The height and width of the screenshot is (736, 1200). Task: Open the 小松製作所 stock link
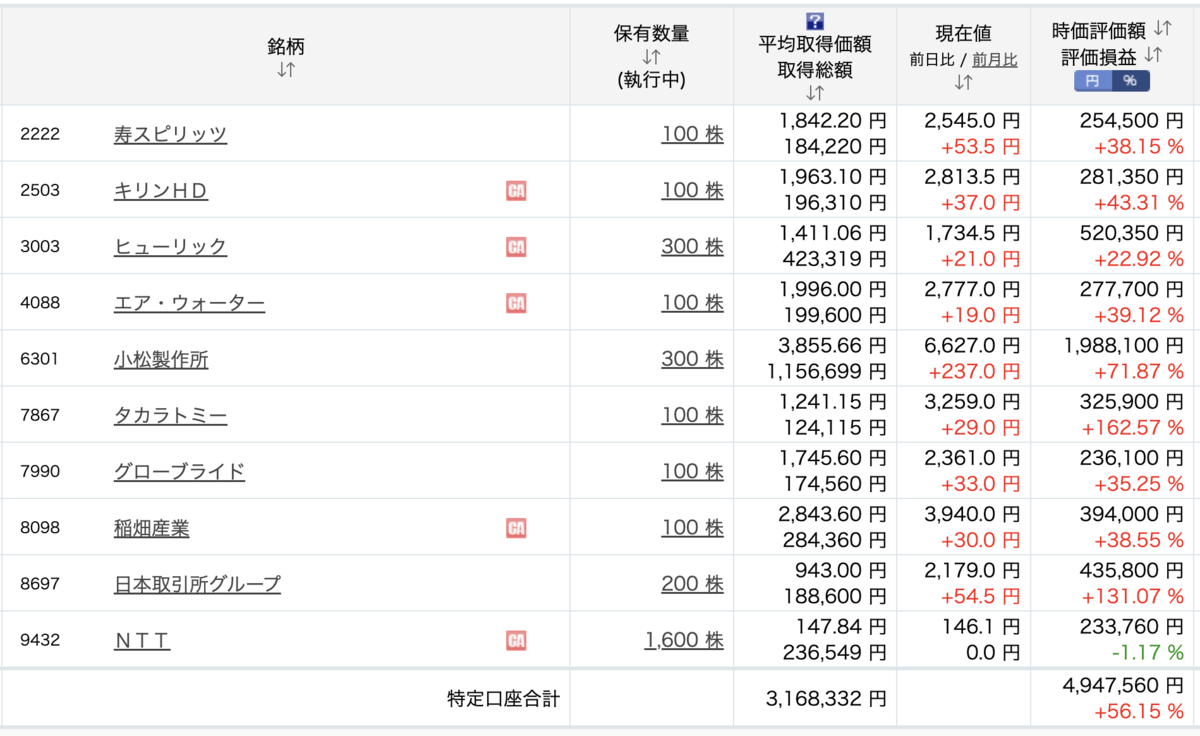point(161,359)
